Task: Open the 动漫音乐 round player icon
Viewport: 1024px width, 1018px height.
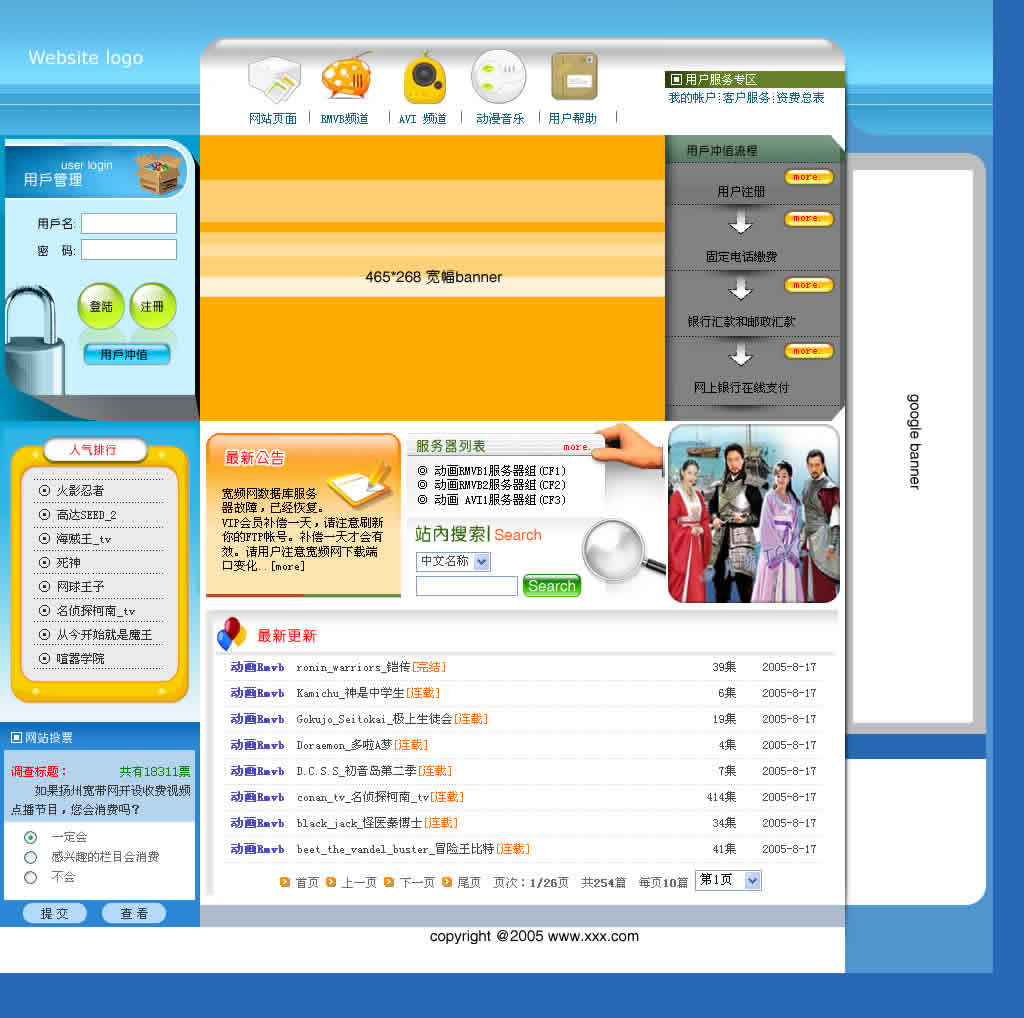Action: (498, 76)
